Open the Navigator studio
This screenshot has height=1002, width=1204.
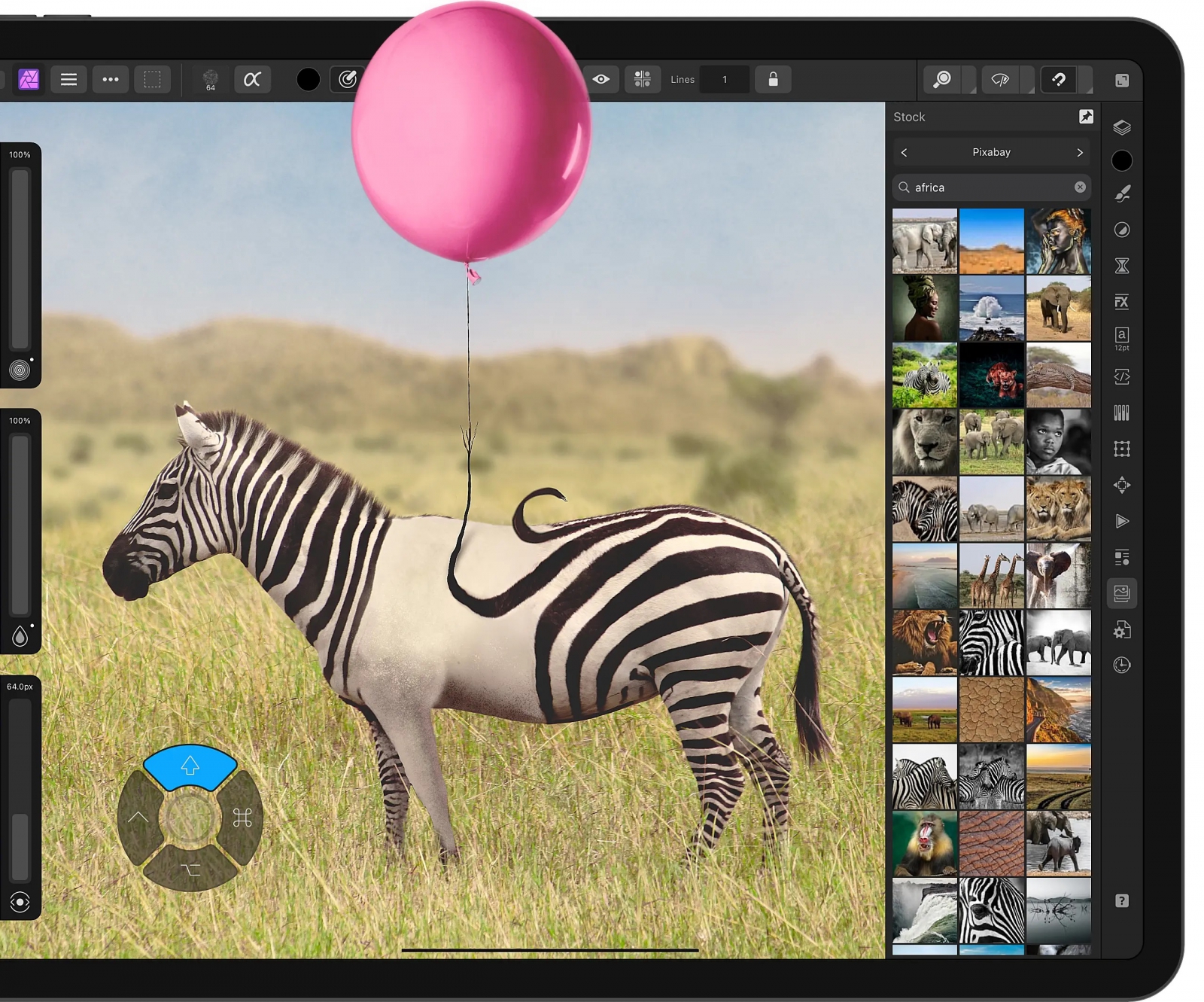pos(1122,485)
